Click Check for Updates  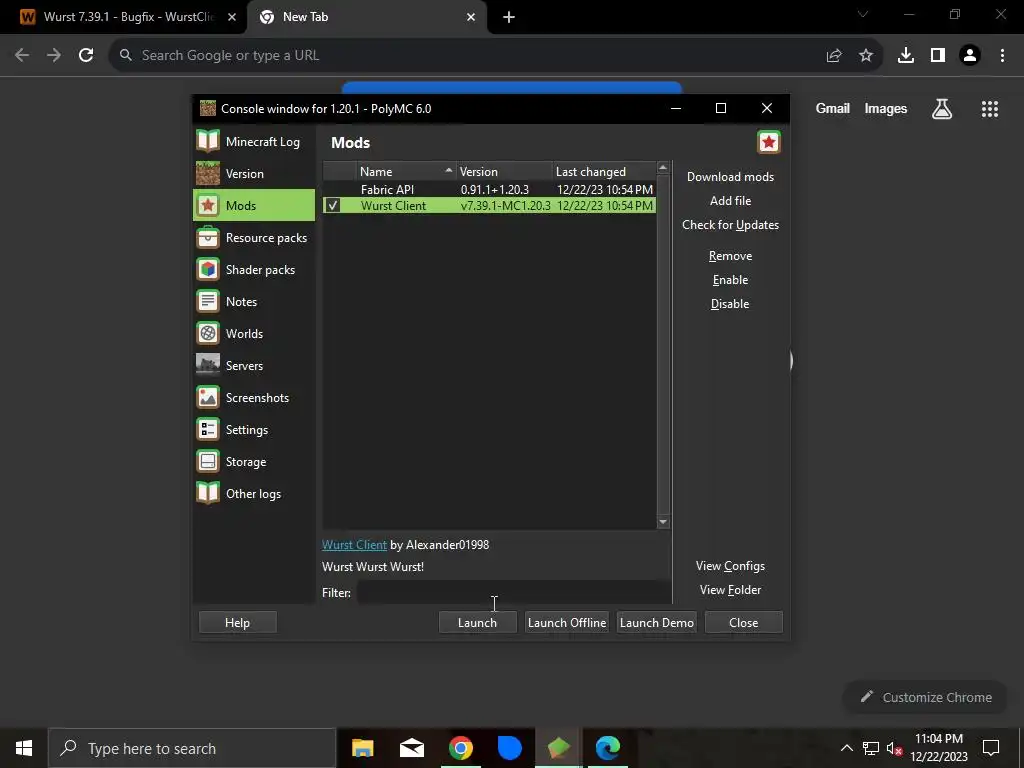730,225
